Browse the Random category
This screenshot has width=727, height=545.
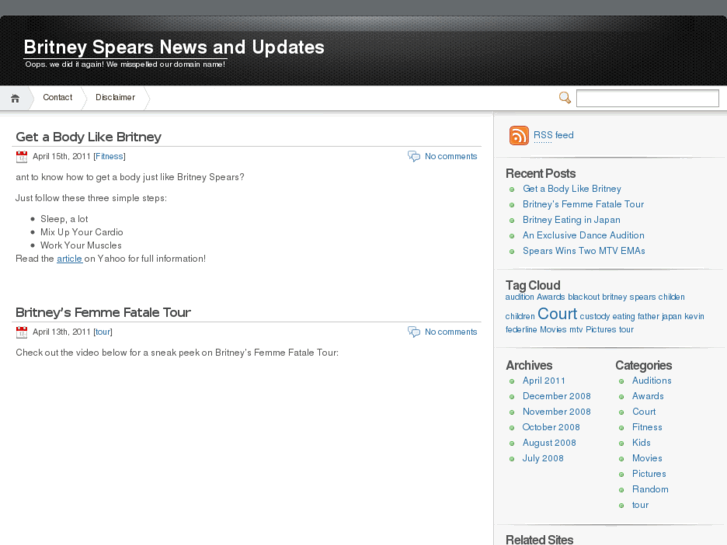[650, 489]
